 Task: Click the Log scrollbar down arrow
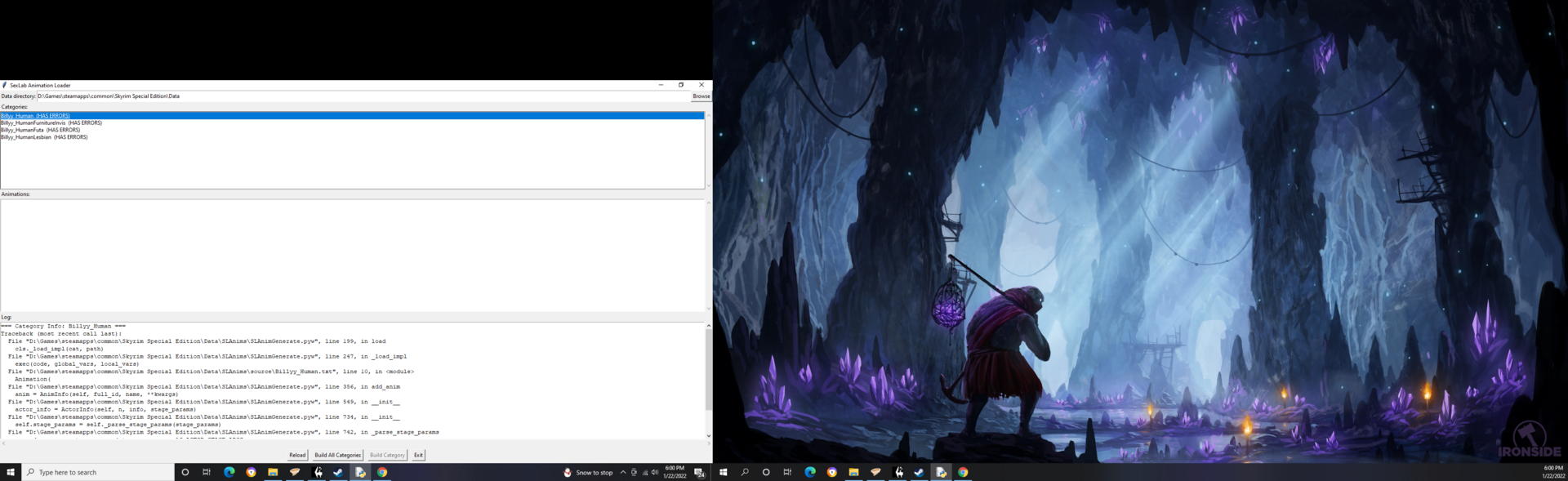708,436
